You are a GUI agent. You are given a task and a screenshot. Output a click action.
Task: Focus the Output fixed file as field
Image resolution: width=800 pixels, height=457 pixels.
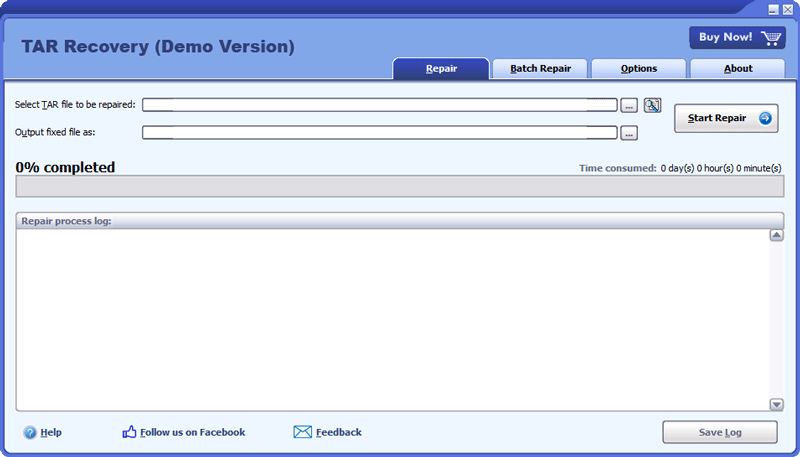pyautogui.click(x=380, y=133)
